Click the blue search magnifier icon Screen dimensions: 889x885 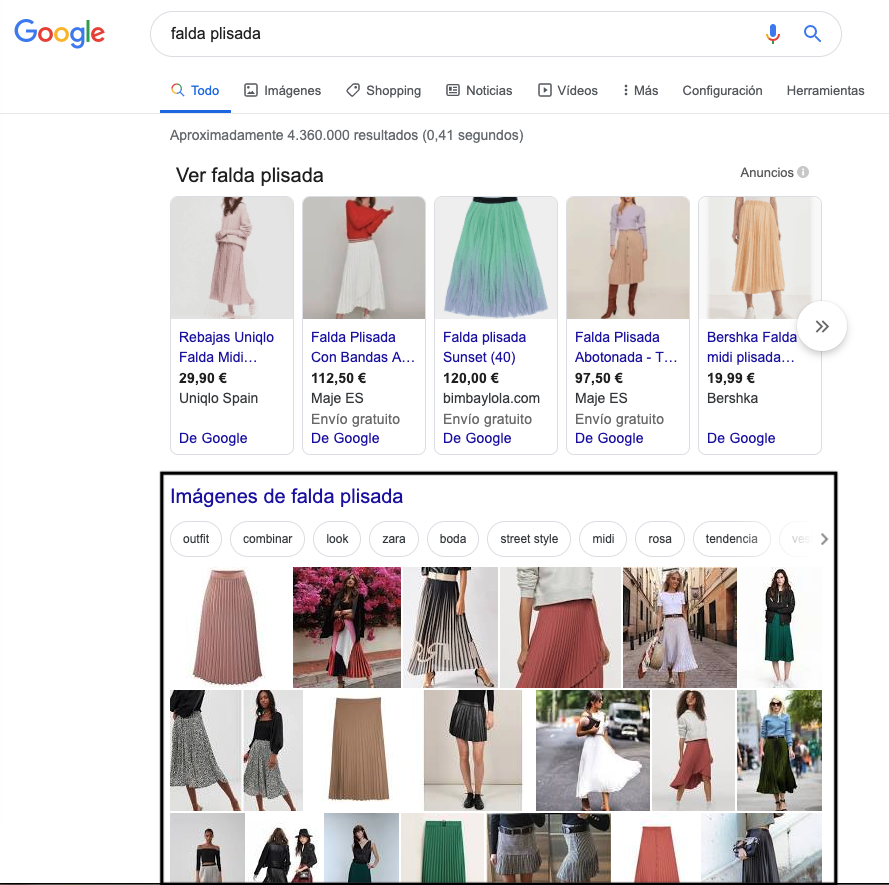(x=812, y=33)
